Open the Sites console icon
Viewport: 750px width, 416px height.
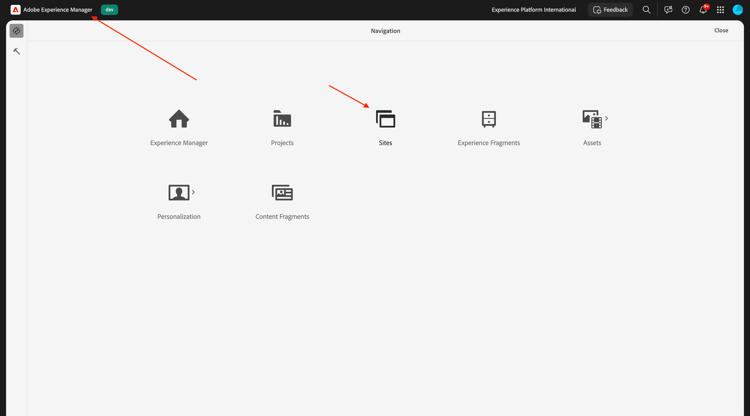pyautogui.click(x=386, y=119)
